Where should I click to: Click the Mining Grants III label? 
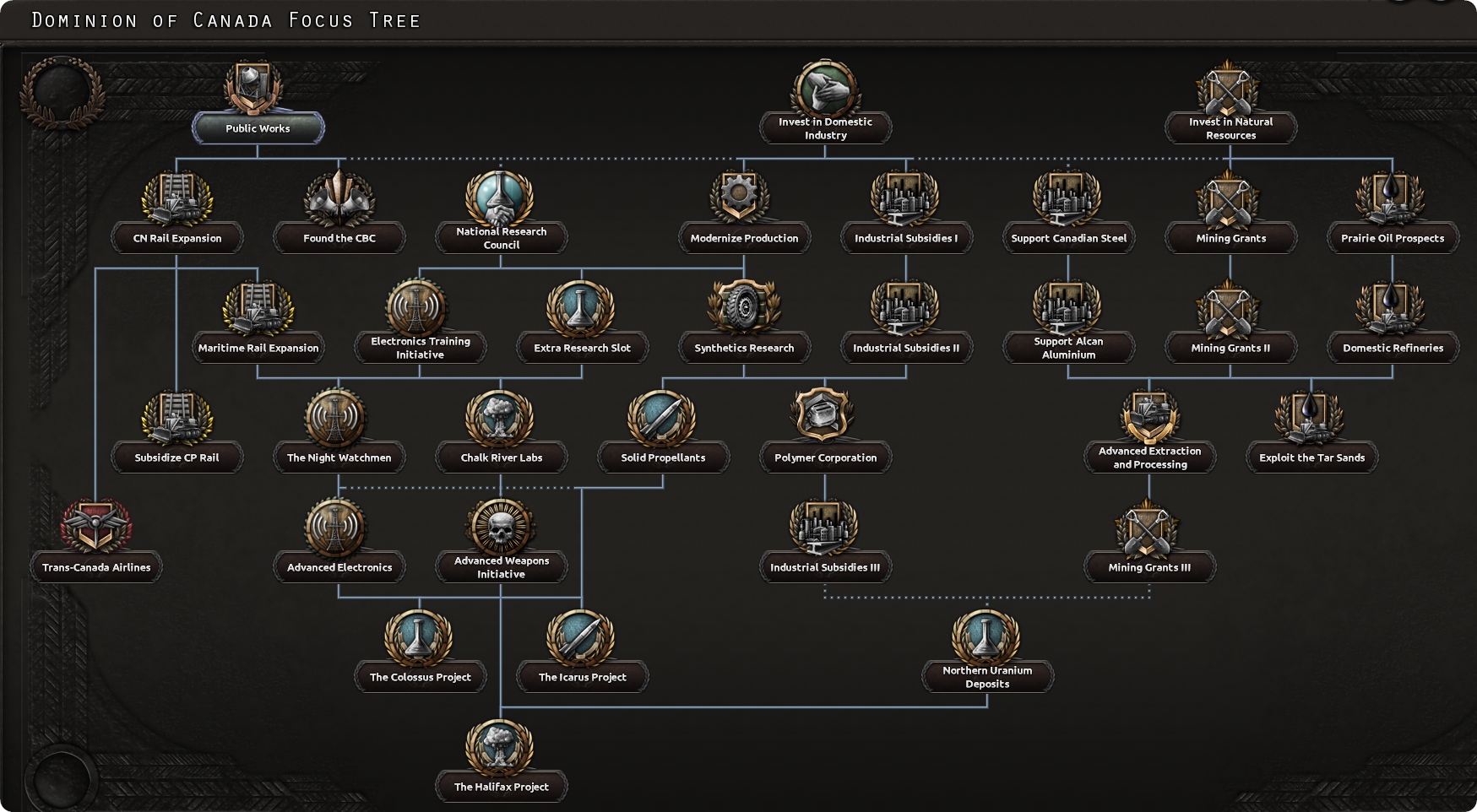coord(1149,567)
